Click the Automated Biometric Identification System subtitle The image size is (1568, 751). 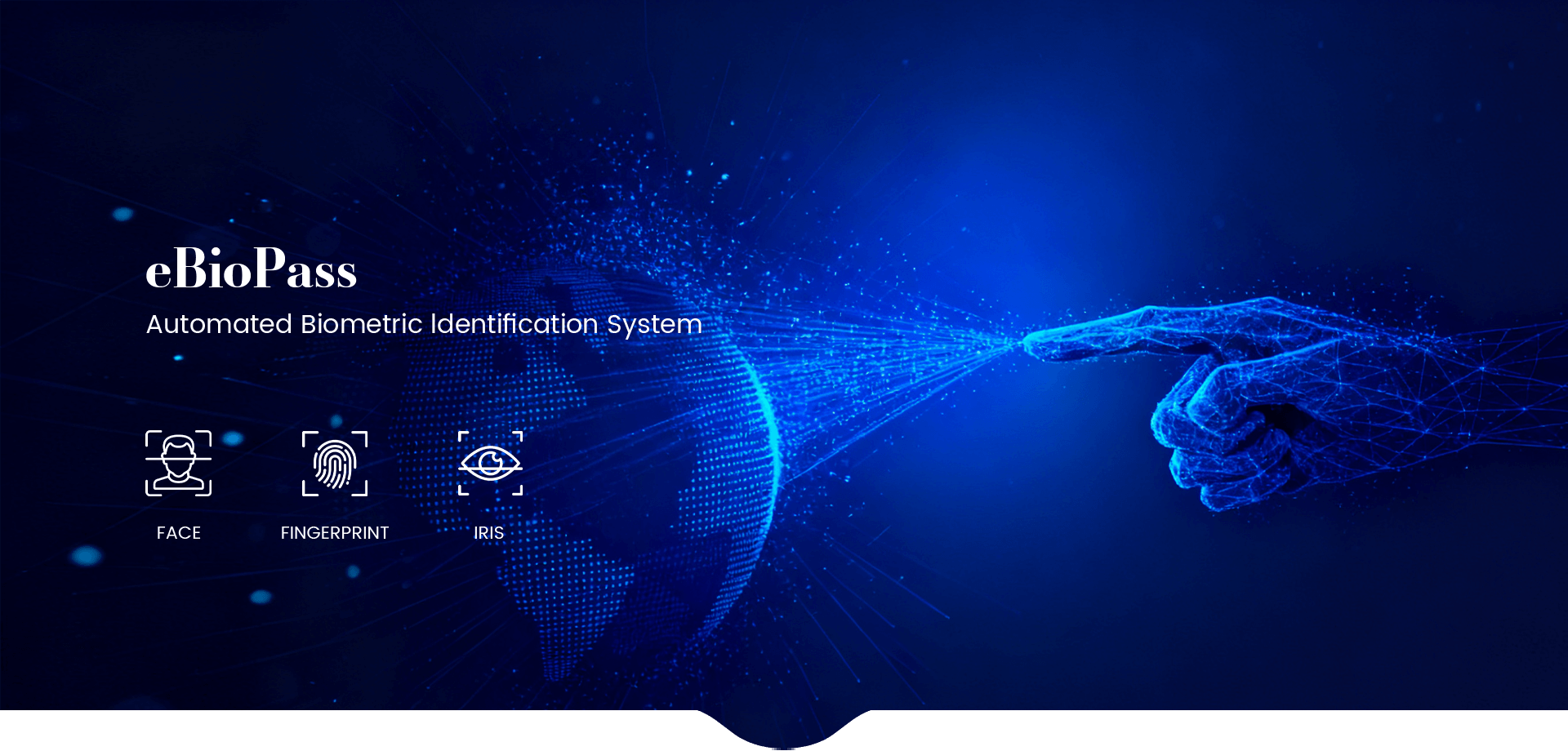[x=424, y=324]
